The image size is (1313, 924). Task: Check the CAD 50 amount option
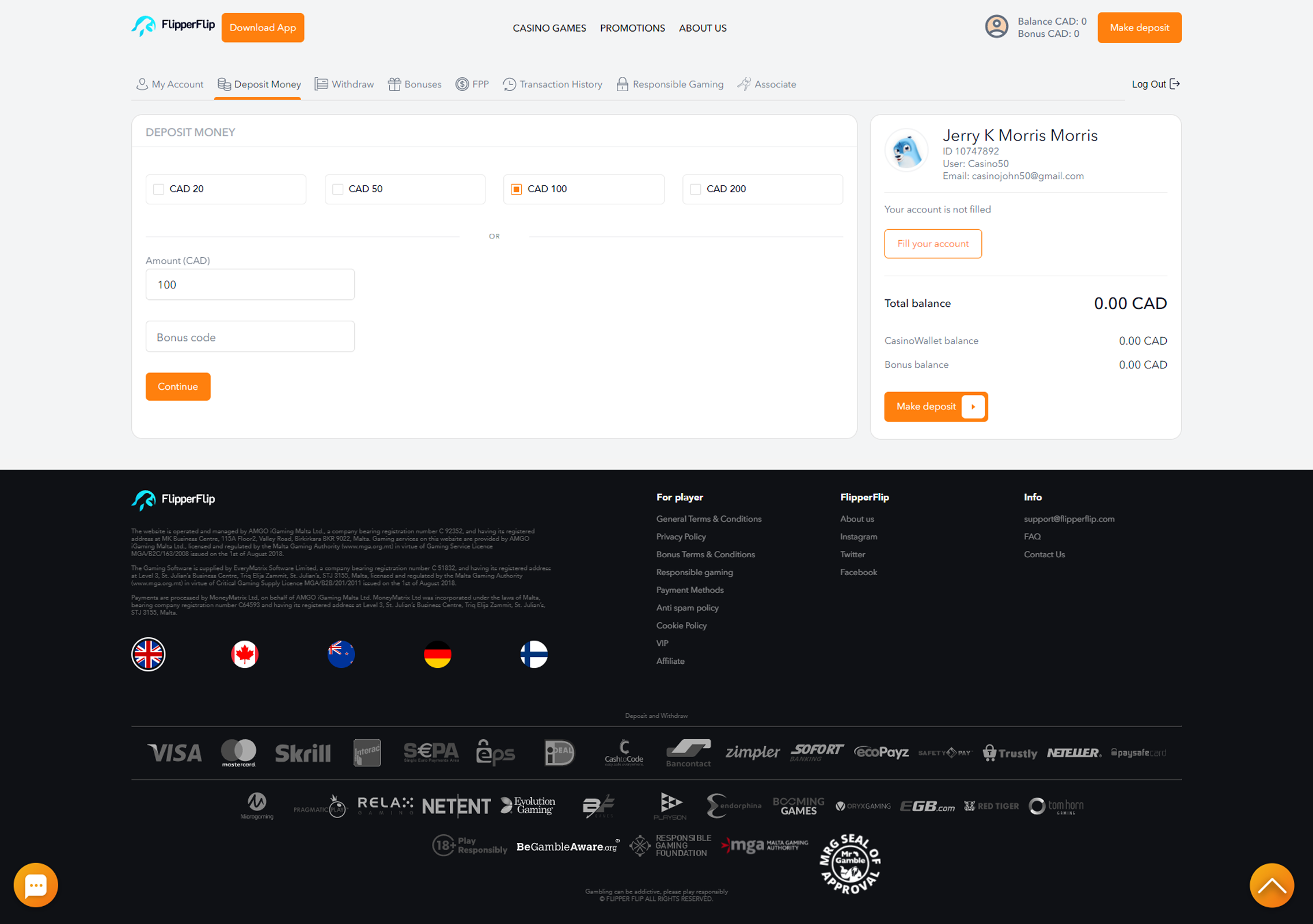pos(338,189)
